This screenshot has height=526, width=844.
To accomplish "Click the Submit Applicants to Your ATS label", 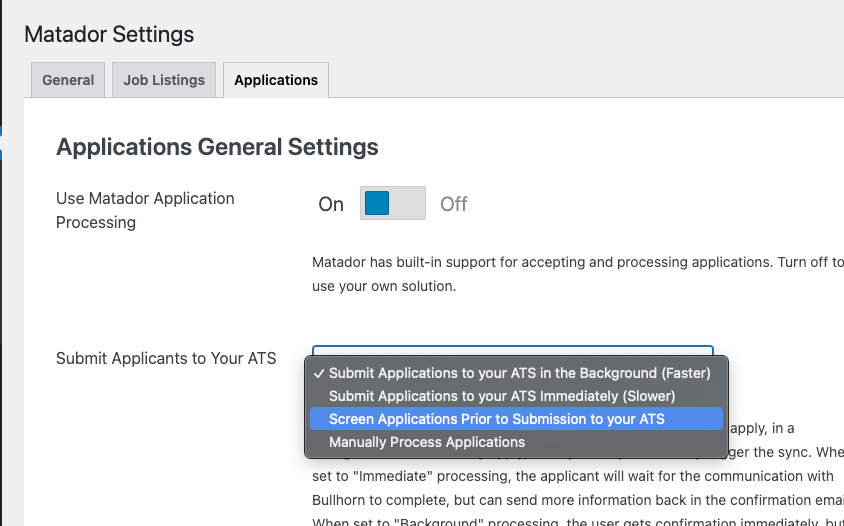I will tap(166, 358).
